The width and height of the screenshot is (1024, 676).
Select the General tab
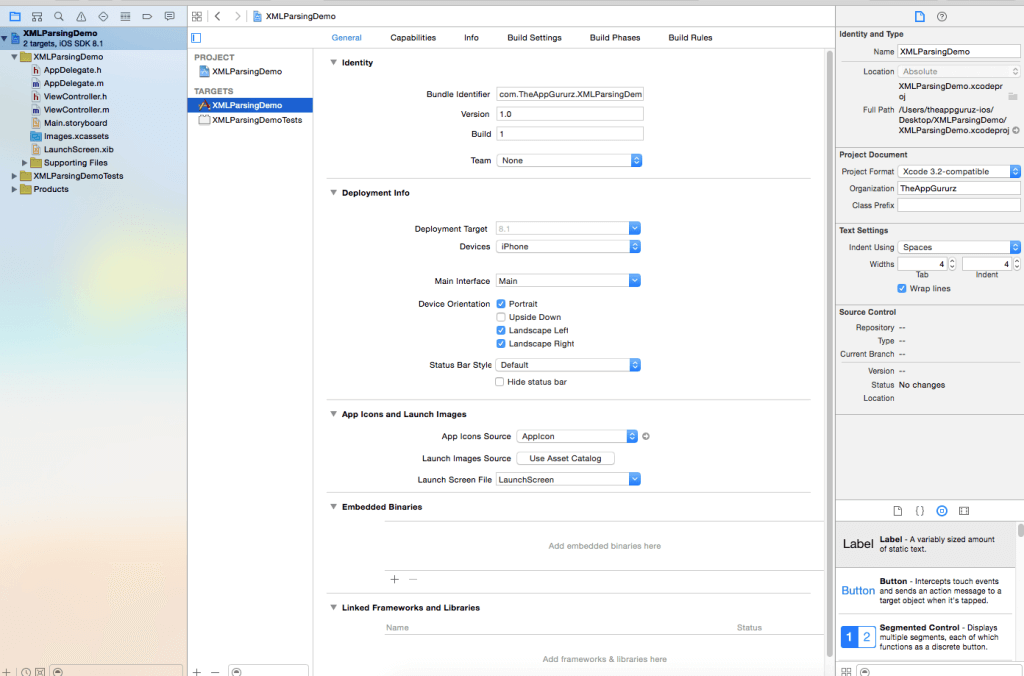[x=346, y=38]
